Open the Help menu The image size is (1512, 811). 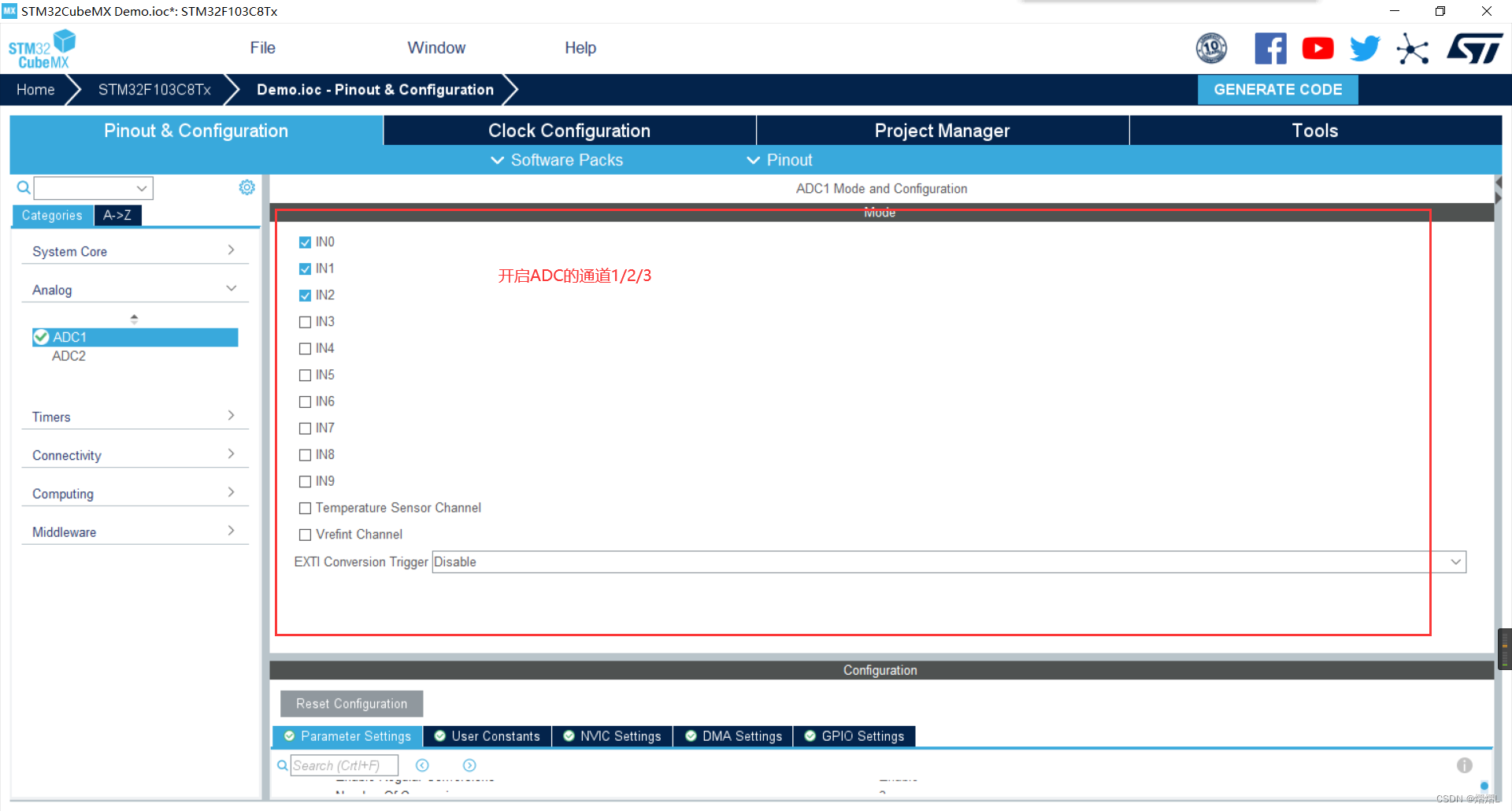(x=580, y=48)
